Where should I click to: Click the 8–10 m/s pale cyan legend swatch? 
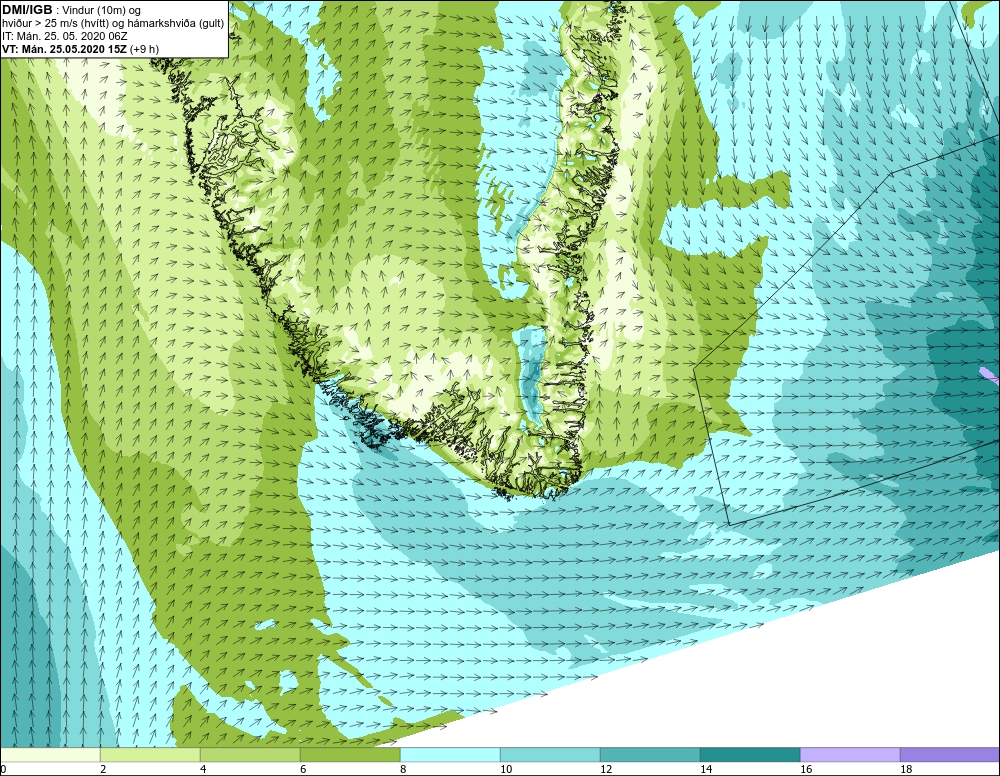click(450, 755)
